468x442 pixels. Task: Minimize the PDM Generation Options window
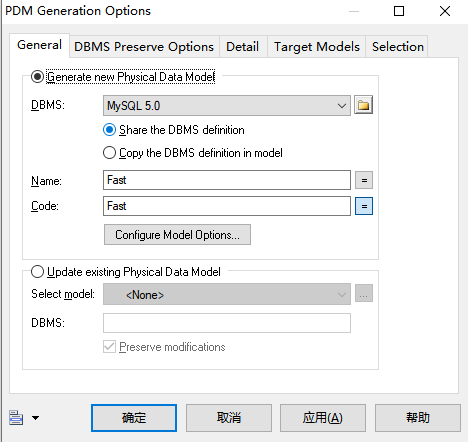pos(354,11)
